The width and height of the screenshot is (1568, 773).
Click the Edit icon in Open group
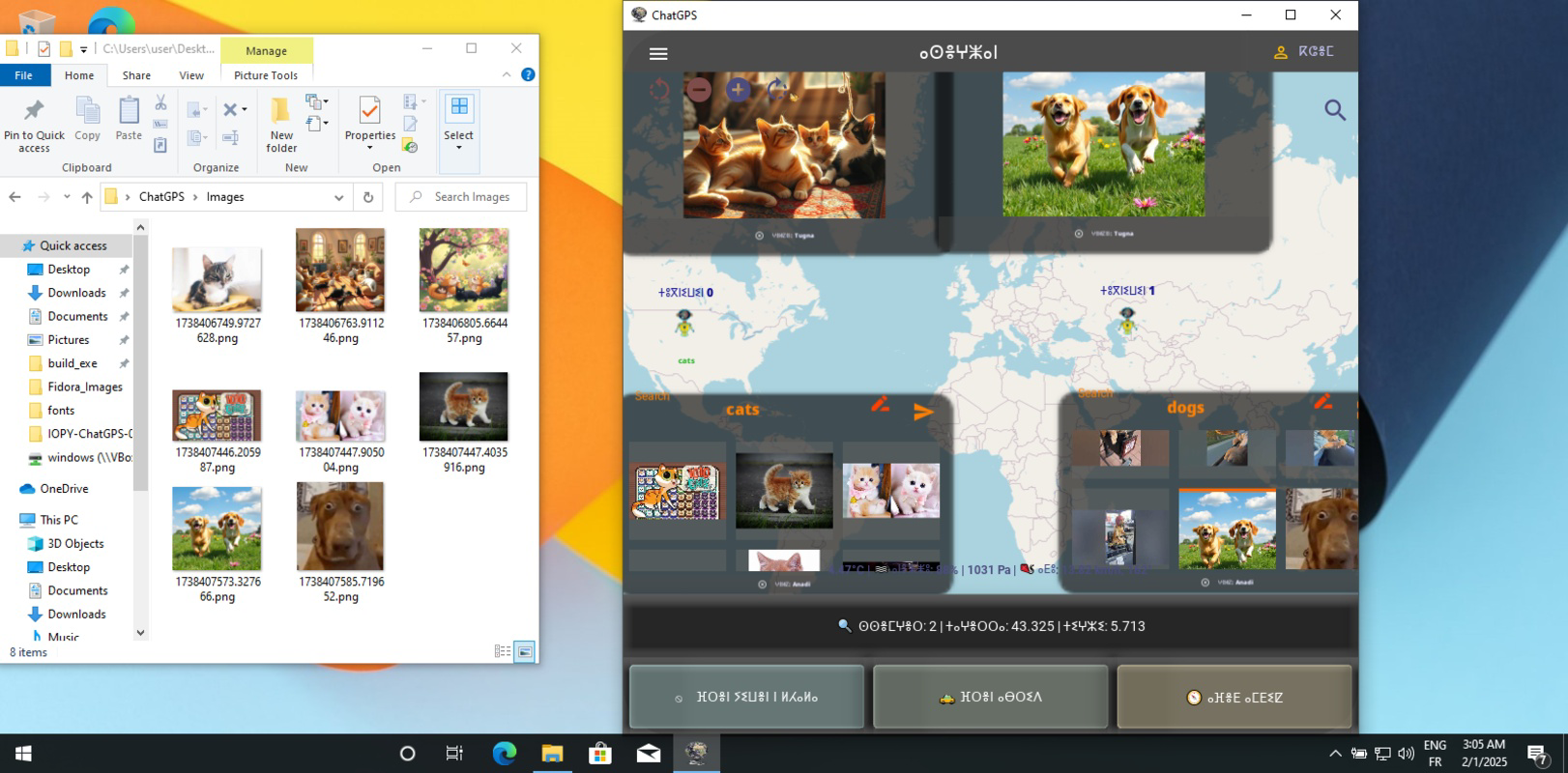point(410,124)
